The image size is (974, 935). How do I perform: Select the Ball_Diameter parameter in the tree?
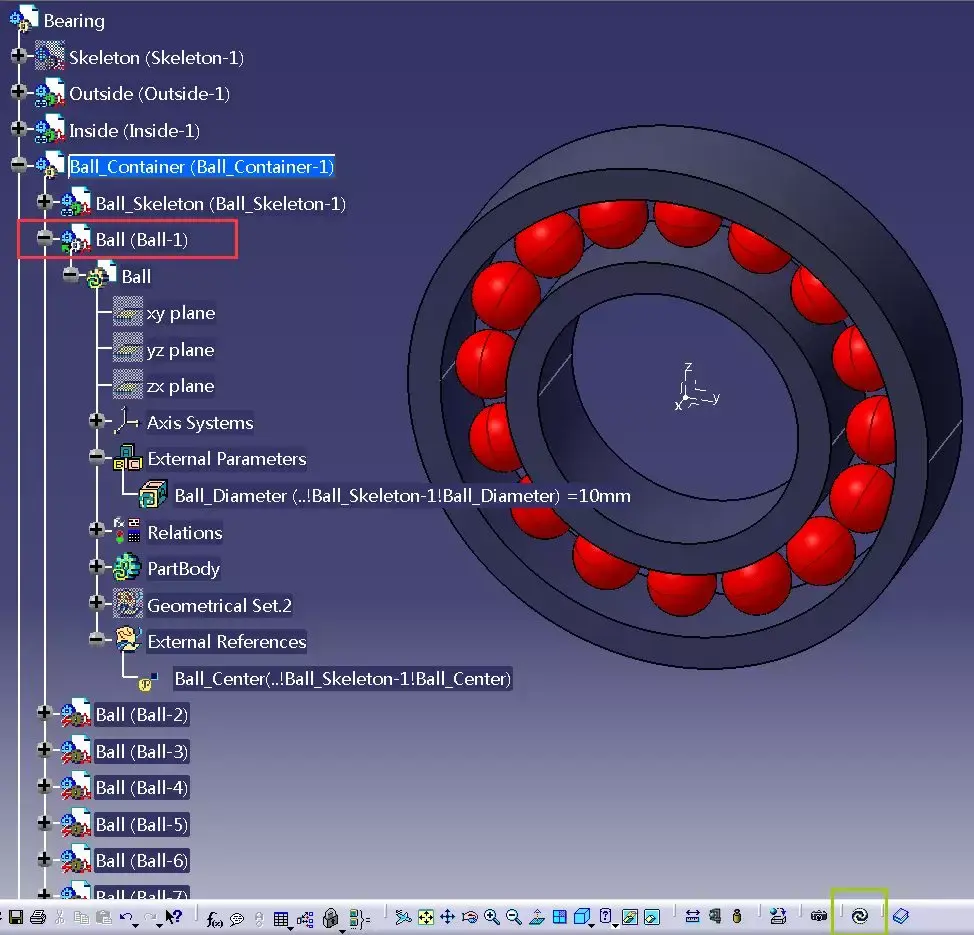pos(300,496)
